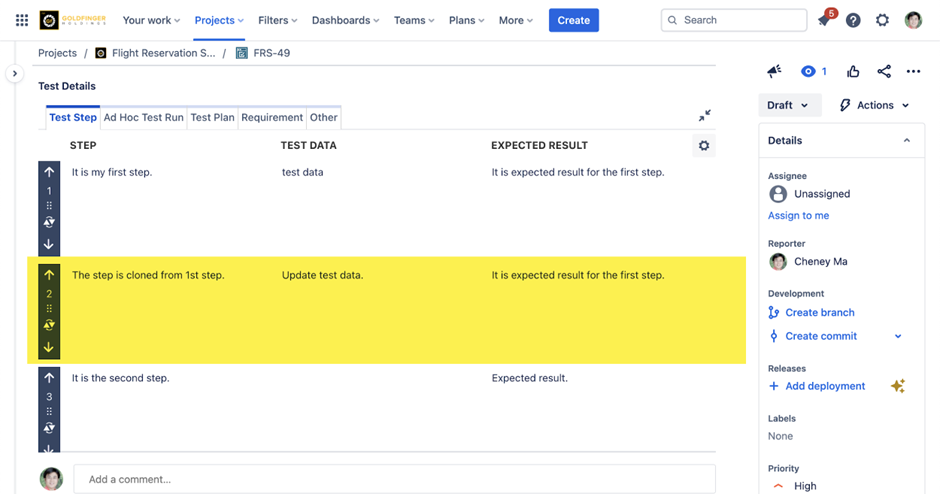Switch to the Ad Hoc Test Run tab
The width and height of the screenshot is (940, 494).
(x=144, y=117)
